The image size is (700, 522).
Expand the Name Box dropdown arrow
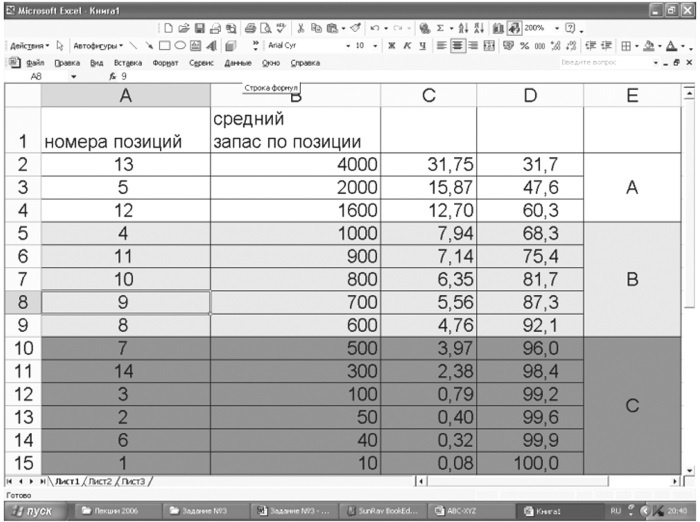click(74, 75)
